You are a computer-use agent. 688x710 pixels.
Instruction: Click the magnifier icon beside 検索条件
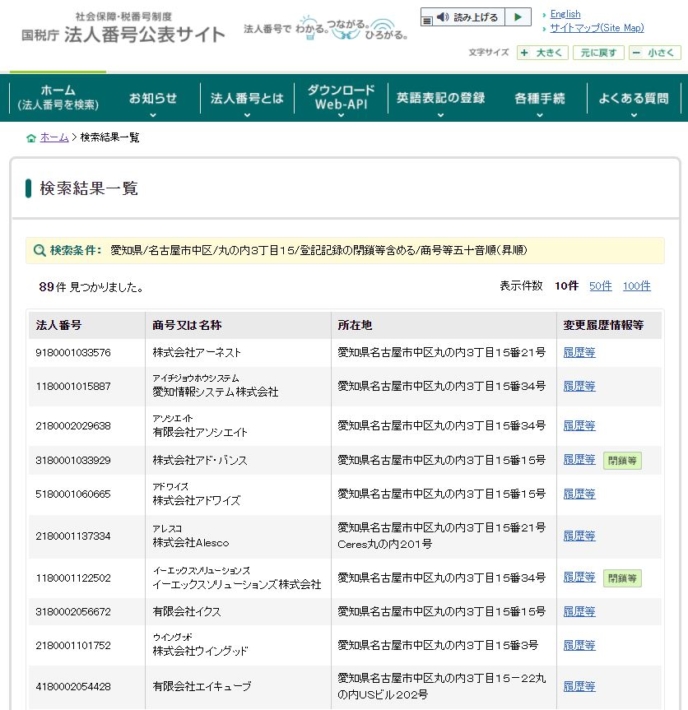39,250
